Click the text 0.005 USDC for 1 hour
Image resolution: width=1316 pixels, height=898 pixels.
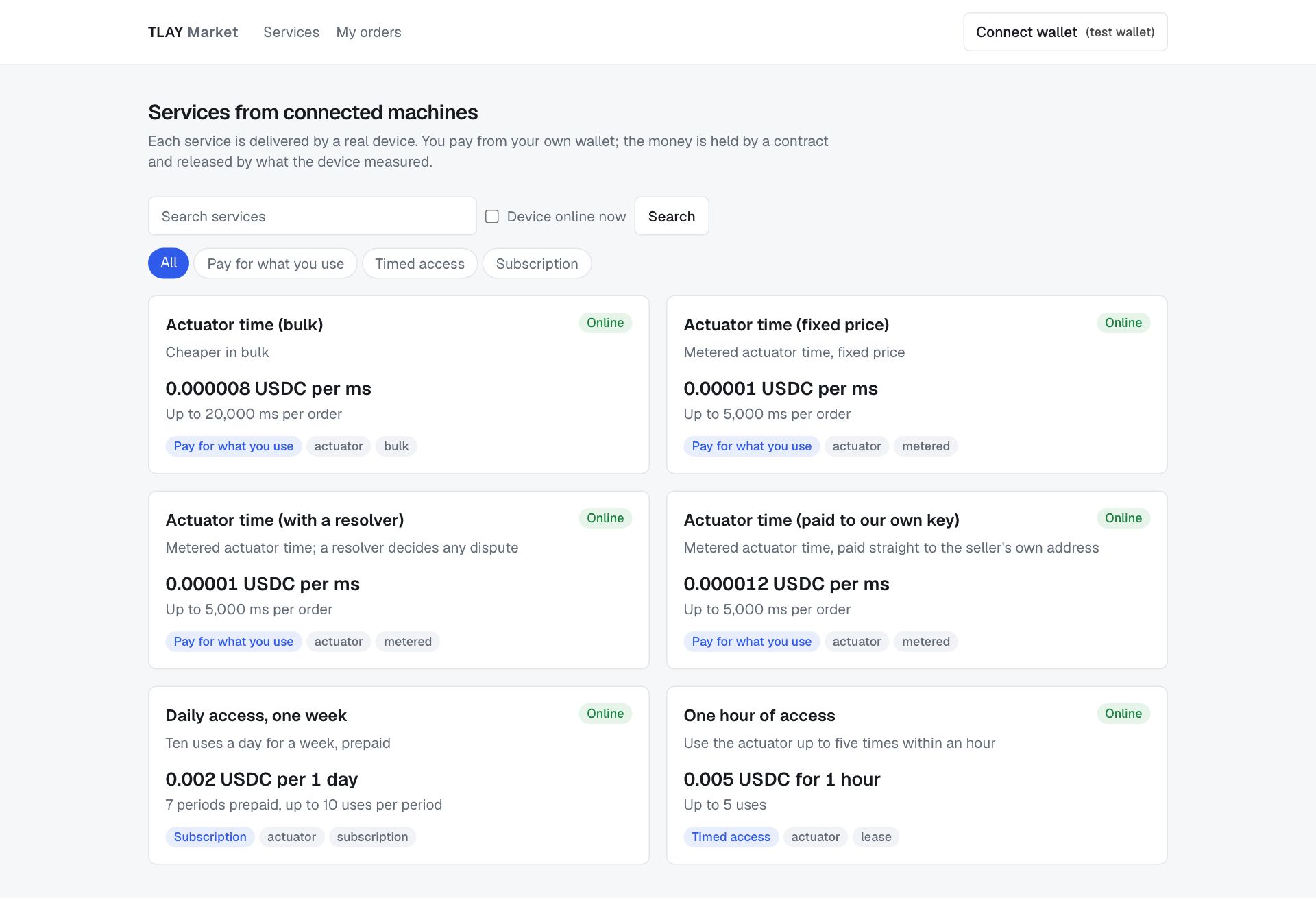tap(782, 779)
